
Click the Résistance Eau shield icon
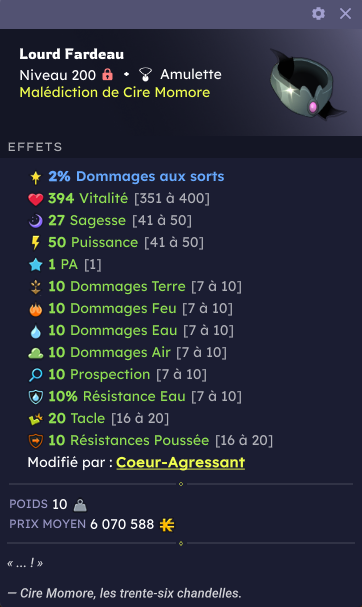pos(36,397)
